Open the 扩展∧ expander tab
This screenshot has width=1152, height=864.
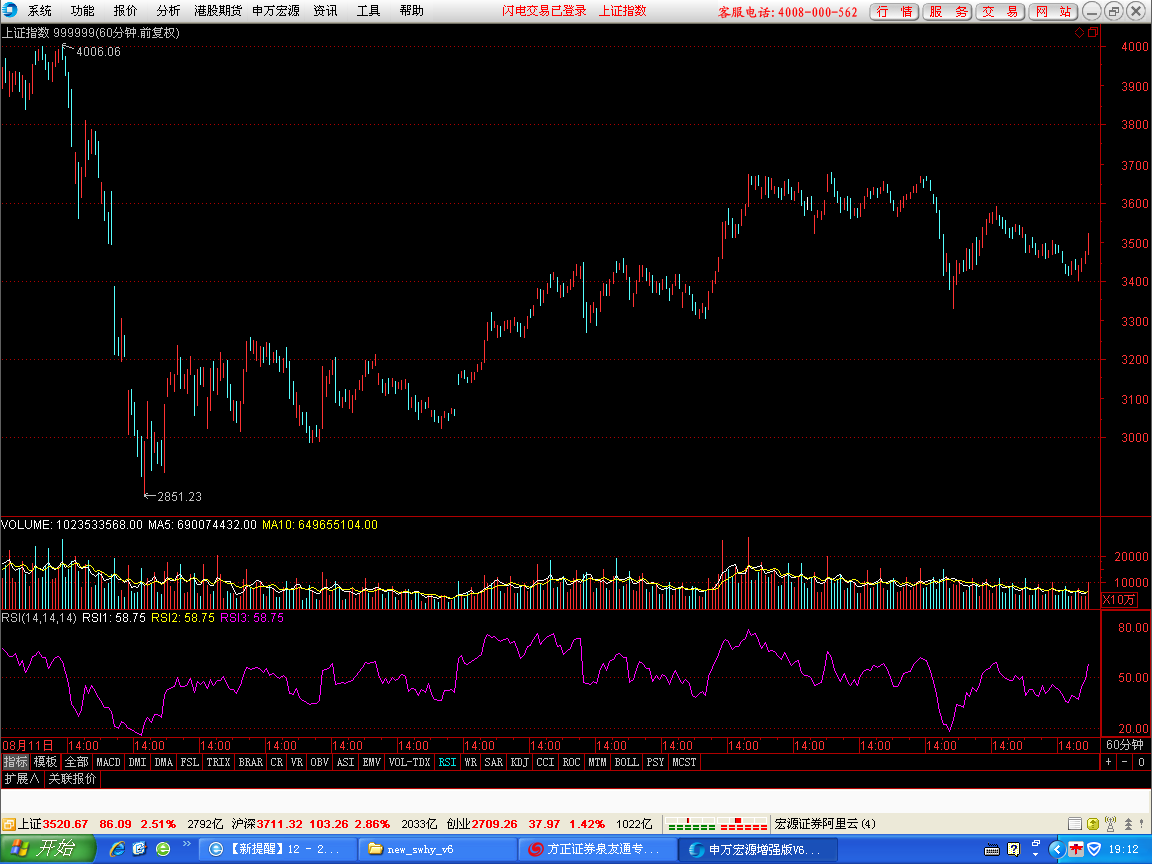22,779
